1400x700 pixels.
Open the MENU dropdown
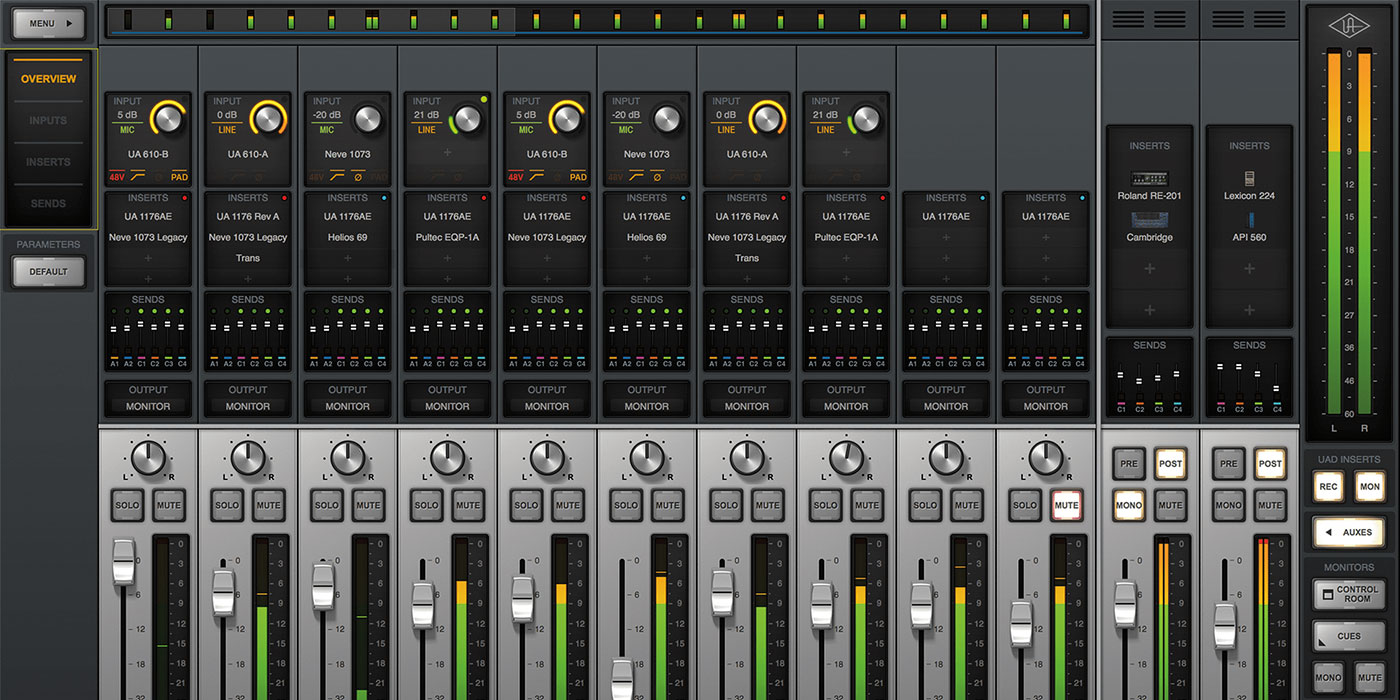pos(49,23)
